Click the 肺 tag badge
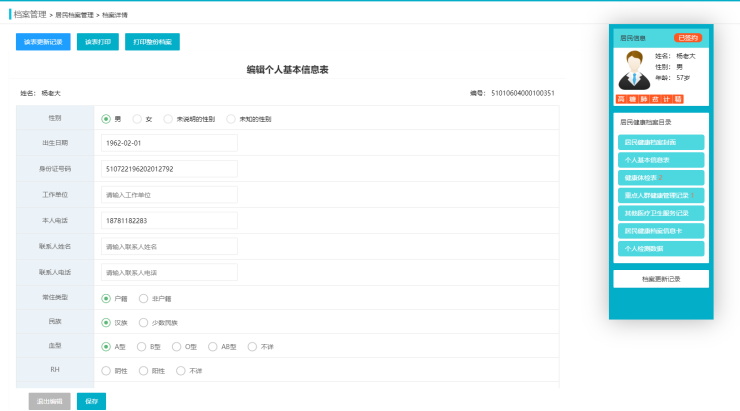This screenshot has height=411, width=740. 644,99
